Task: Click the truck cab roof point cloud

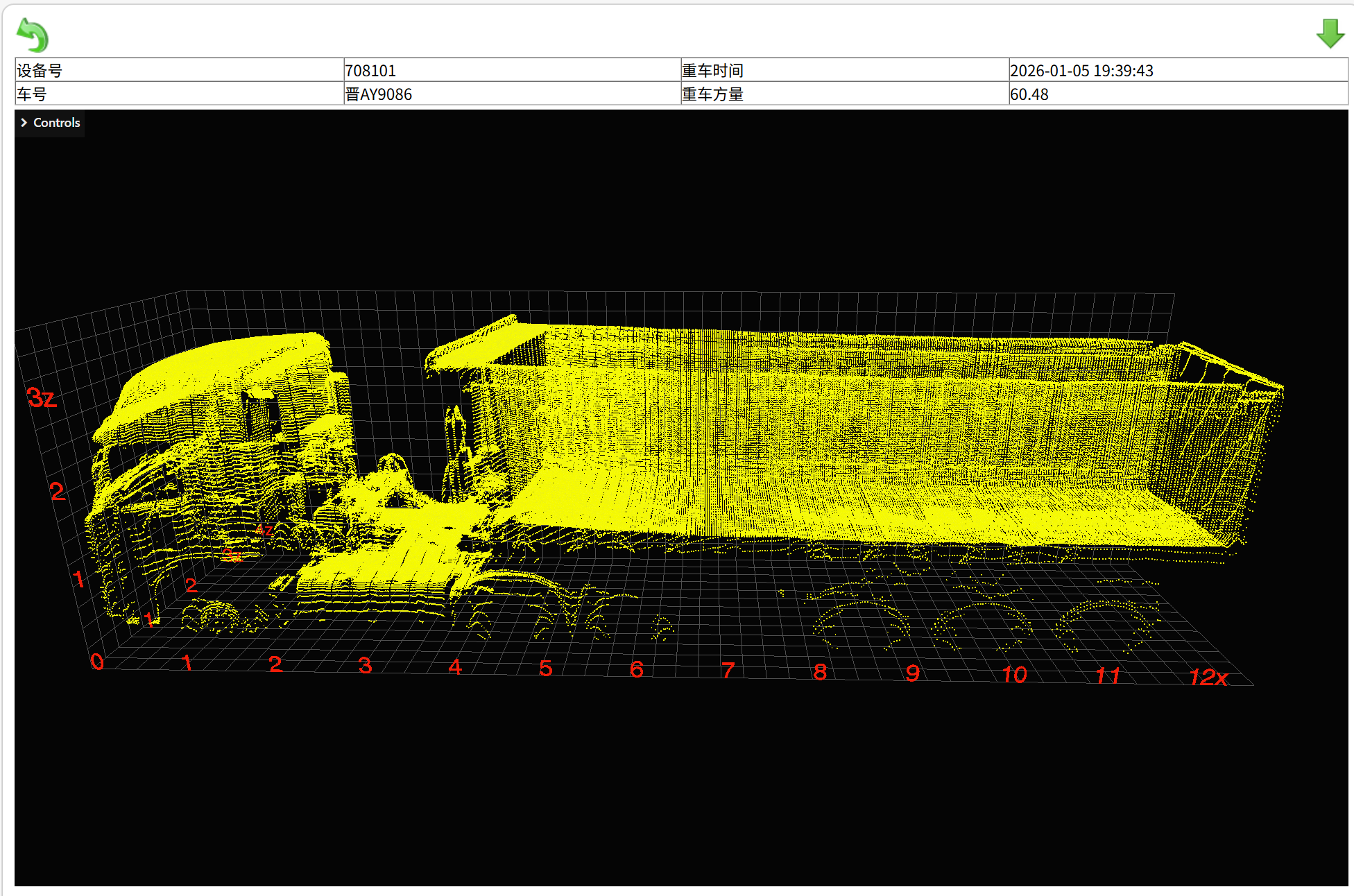Action: point(236,357)
